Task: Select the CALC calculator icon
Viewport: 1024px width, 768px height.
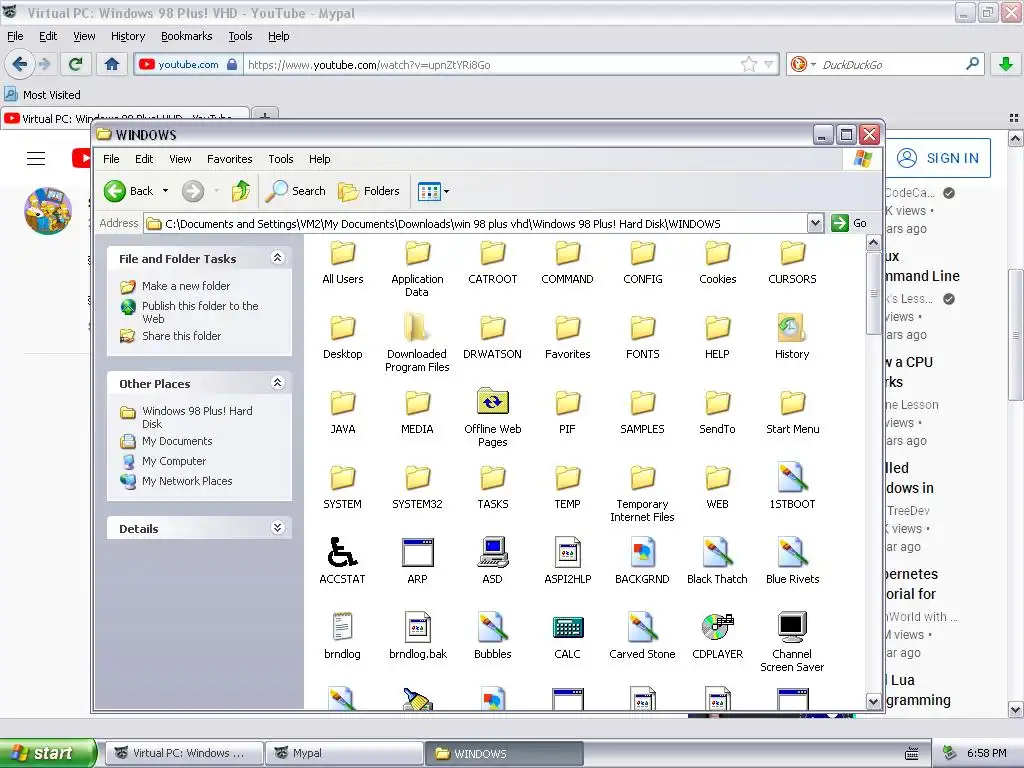Action: 568,628
